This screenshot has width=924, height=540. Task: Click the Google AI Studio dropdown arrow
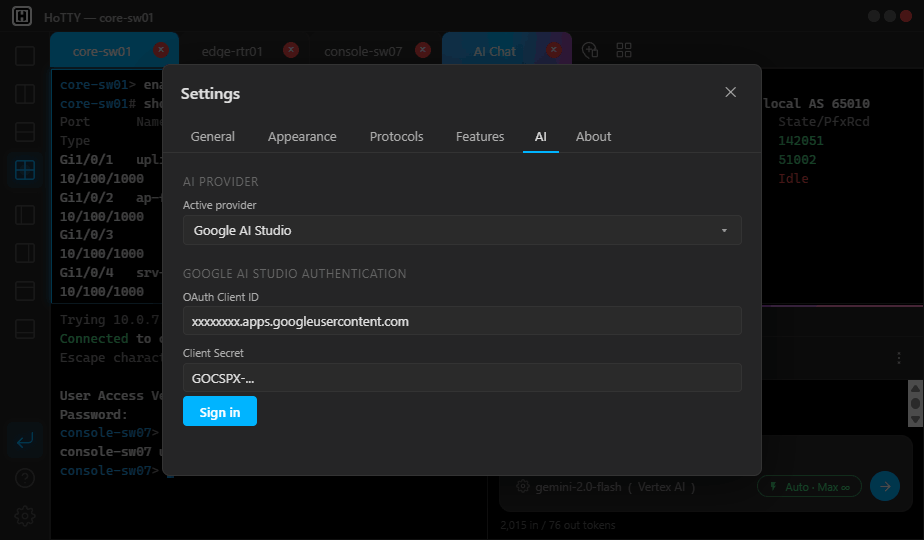[x=724, y=231]
